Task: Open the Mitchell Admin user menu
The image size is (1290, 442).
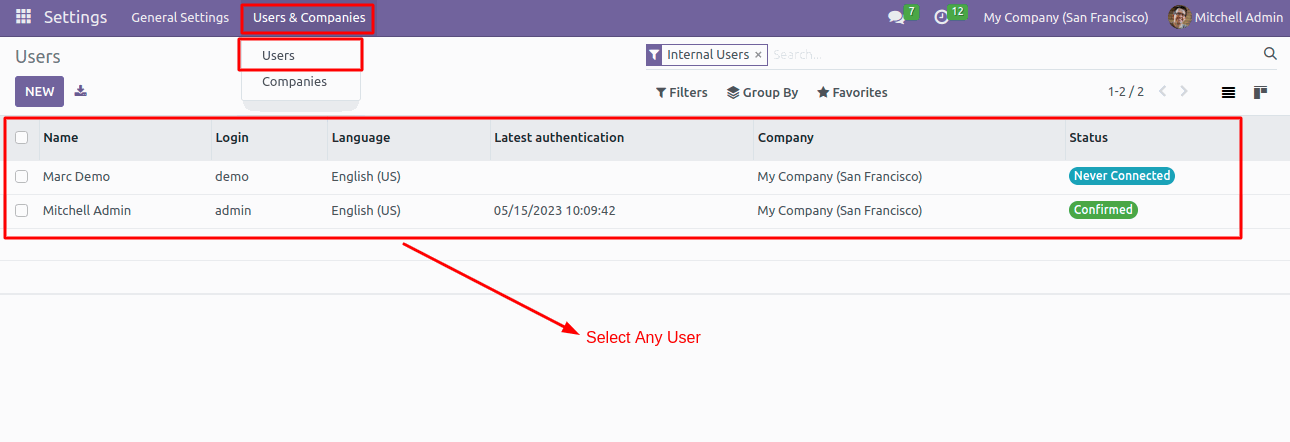Action: (1225, 18)
